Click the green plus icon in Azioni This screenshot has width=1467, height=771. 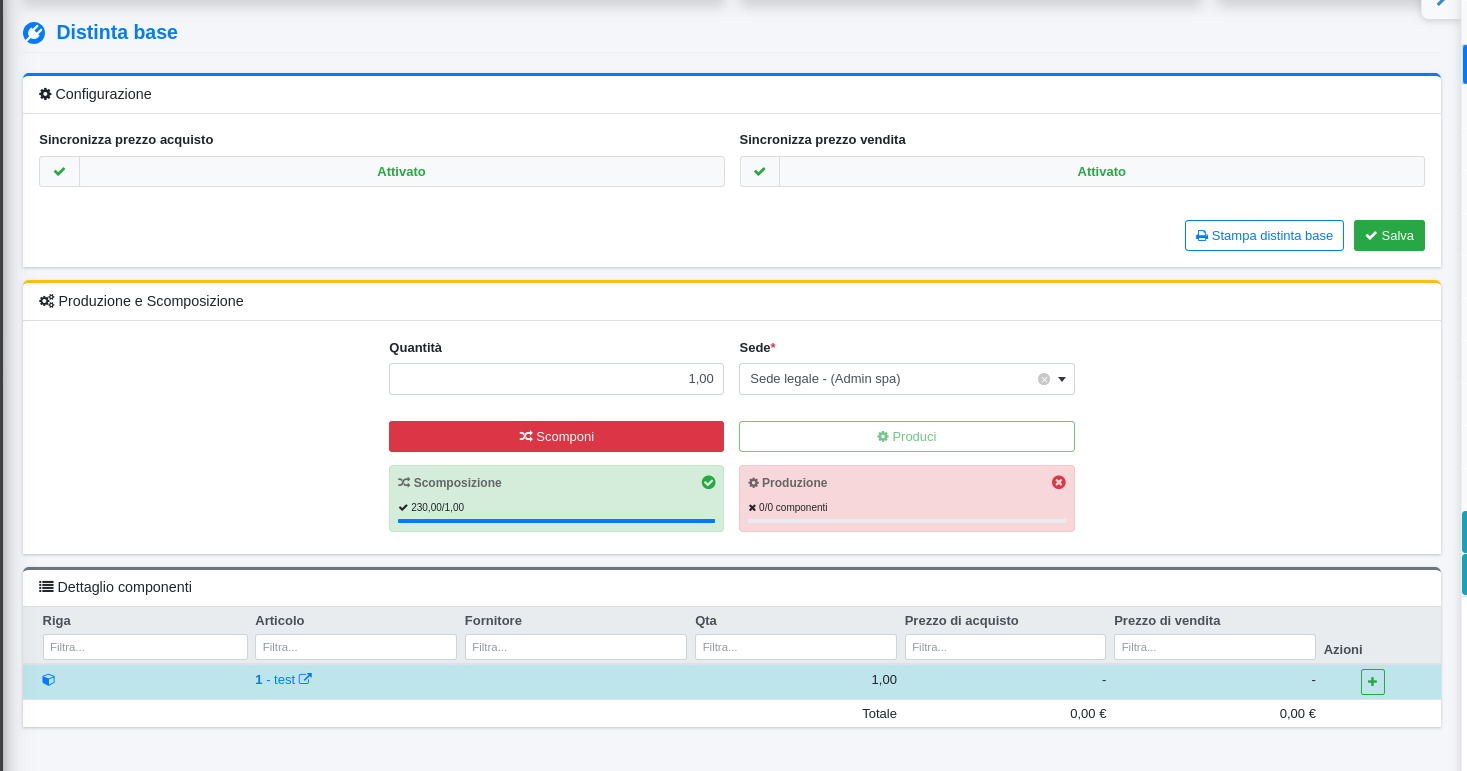1372,682
